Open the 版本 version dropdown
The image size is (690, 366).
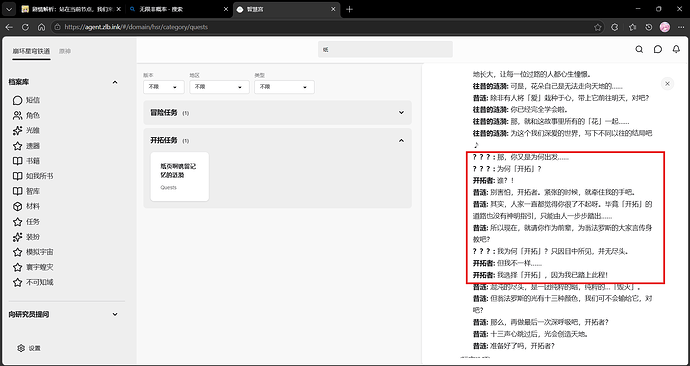163,87
